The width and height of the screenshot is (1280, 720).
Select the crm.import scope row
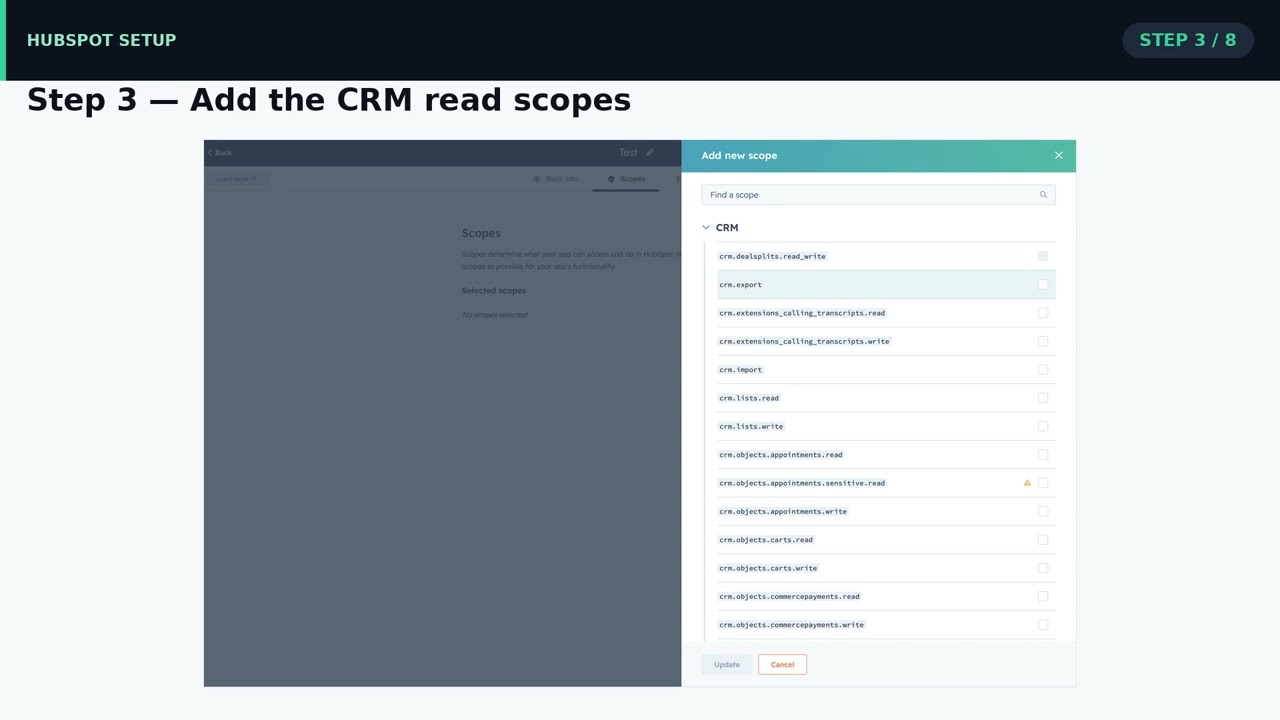coord(886,370)
